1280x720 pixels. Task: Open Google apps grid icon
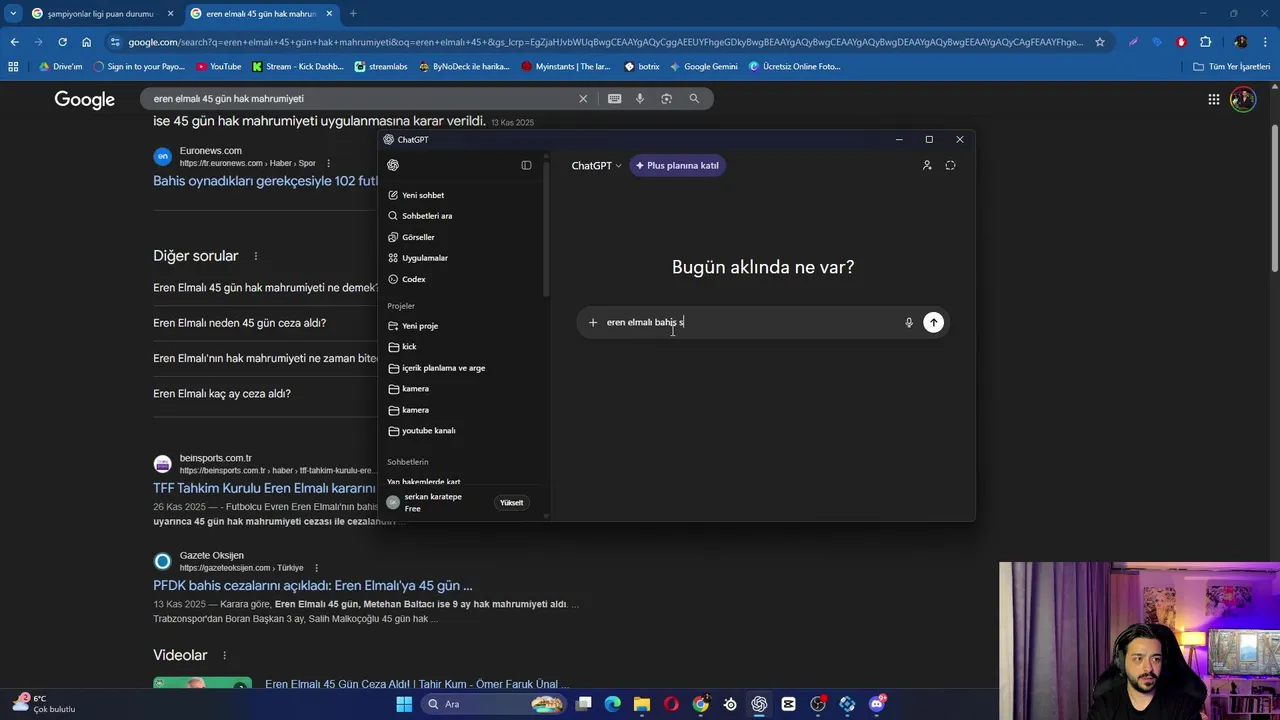1213,99
